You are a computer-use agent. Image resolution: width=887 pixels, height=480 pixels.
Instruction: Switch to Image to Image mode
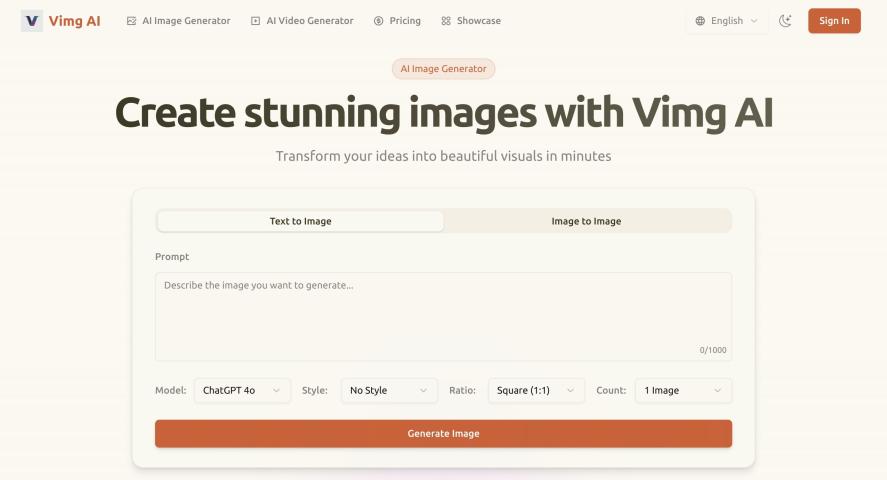click(586, 221)
